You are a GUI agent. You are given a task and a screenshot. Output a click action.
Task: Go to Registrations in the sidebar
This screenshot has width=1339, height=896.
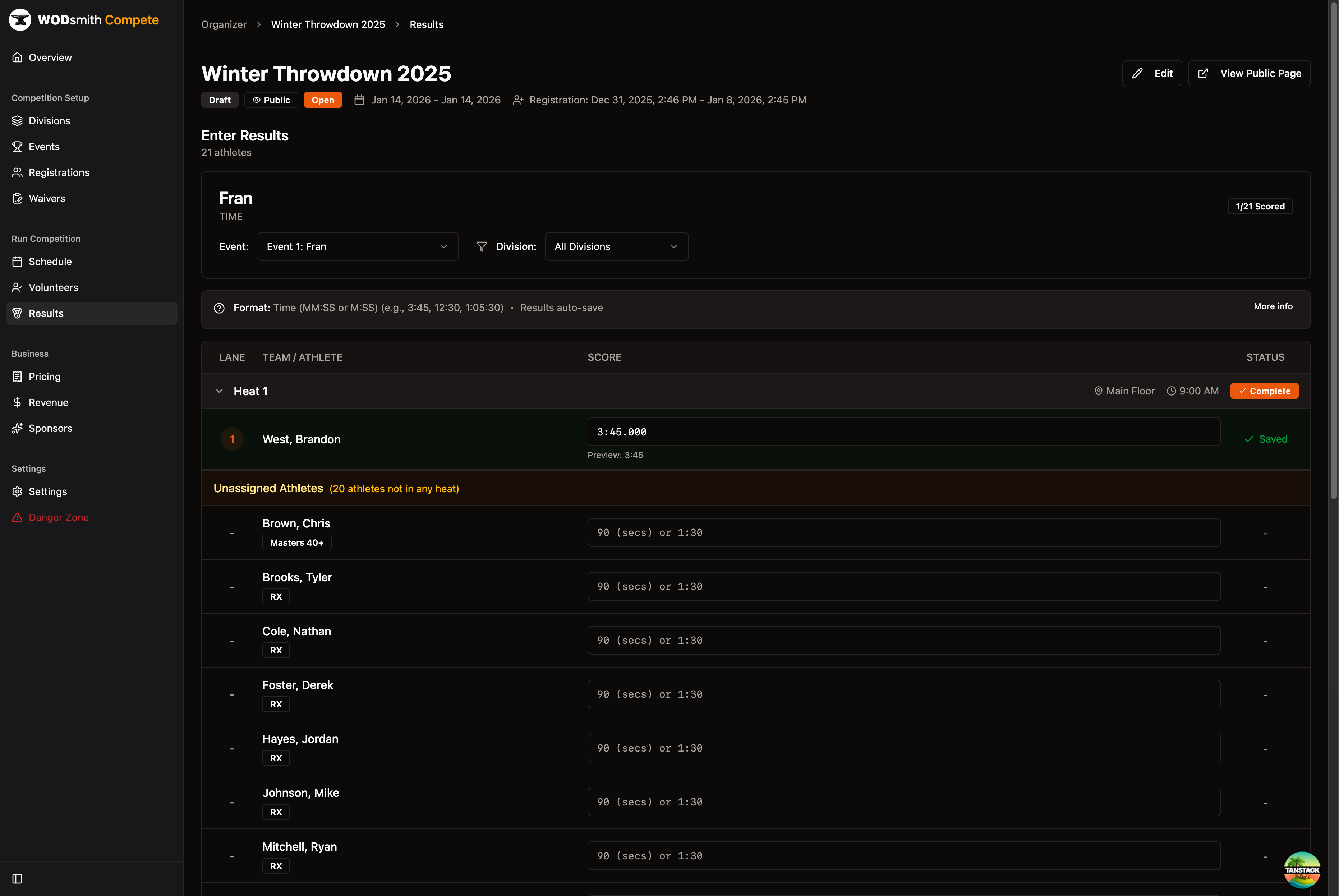click(x=91, y=172)
